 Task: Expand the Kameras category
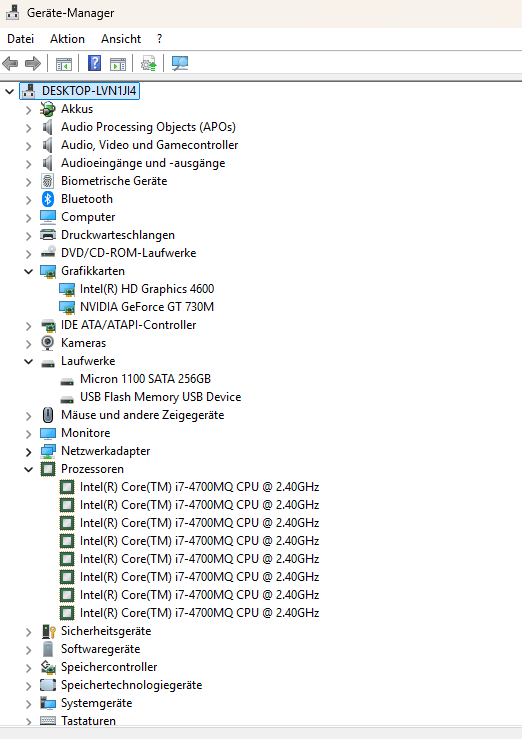29,344
